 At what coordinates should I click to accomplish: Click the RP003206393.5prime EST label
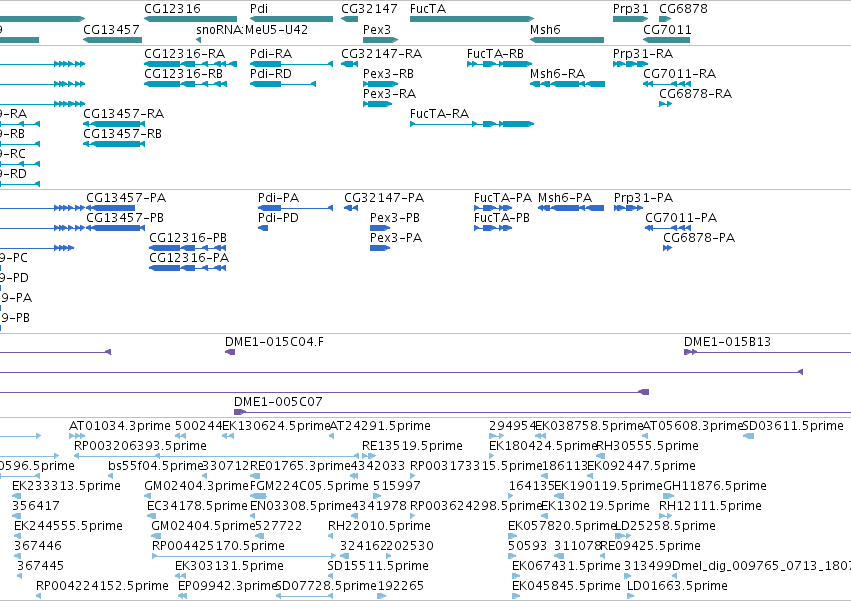coord(140,446)
